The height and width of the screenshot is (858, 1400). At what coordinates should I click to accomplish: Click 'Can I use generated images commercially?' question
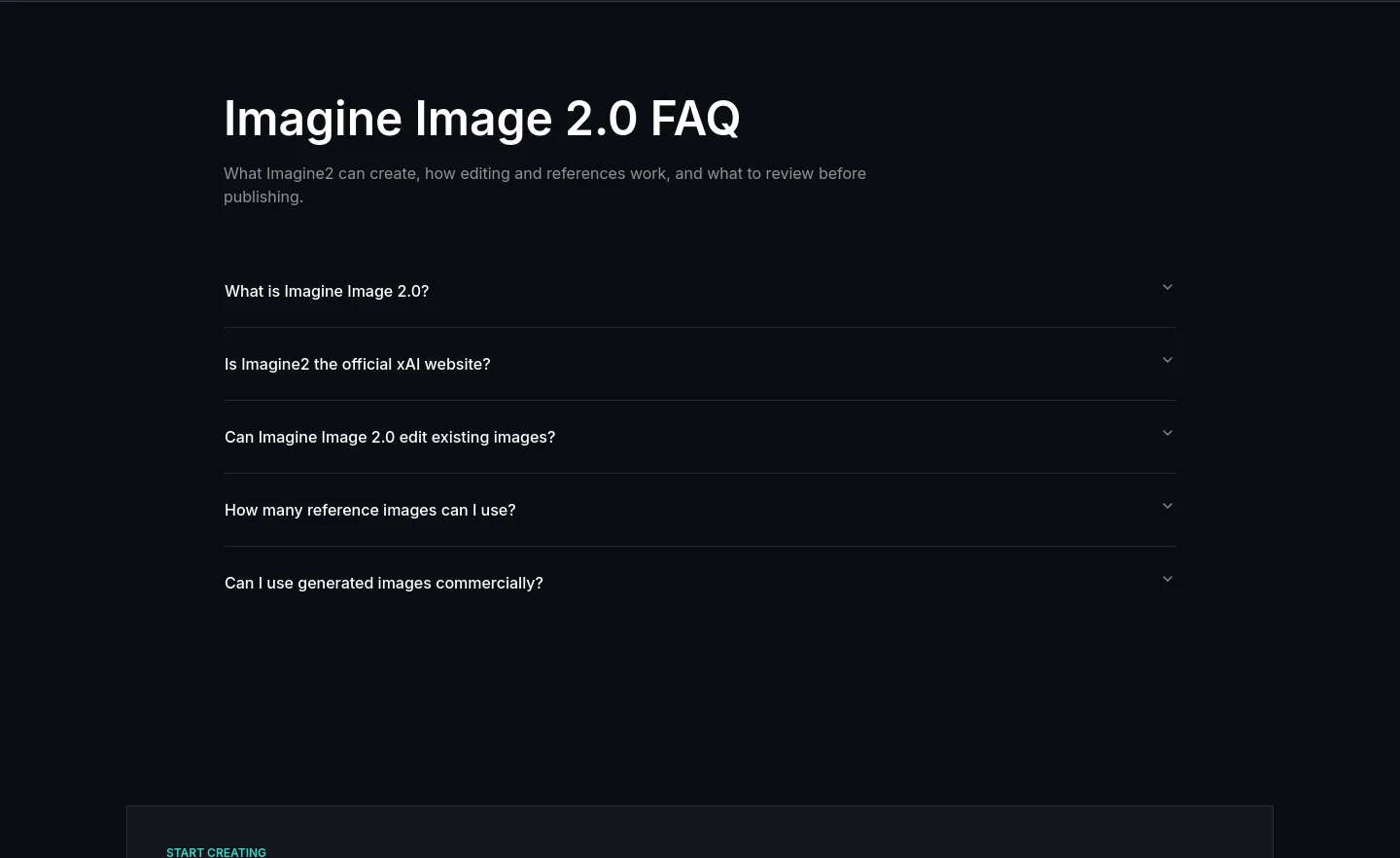pyautogui.click(x=384, y=583)
